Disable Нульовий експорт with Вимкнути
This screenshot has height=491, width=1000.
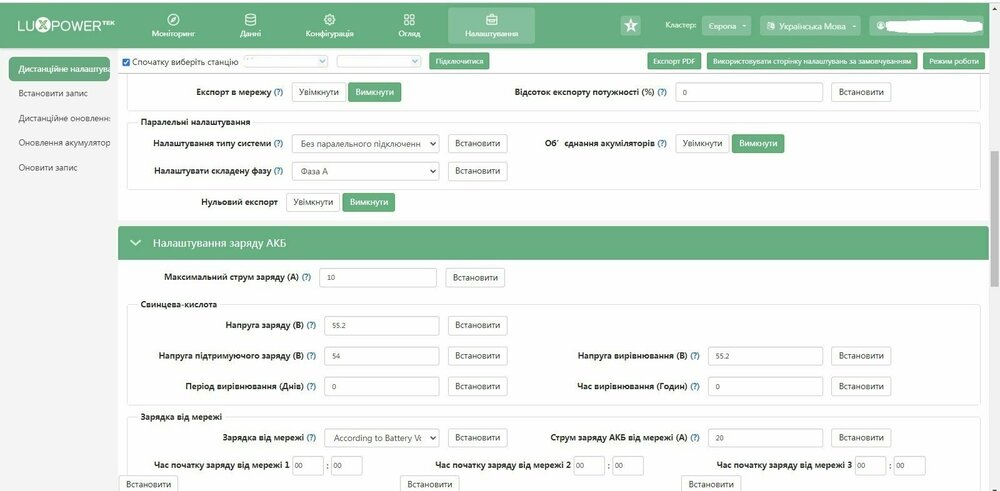coord(369,202)
